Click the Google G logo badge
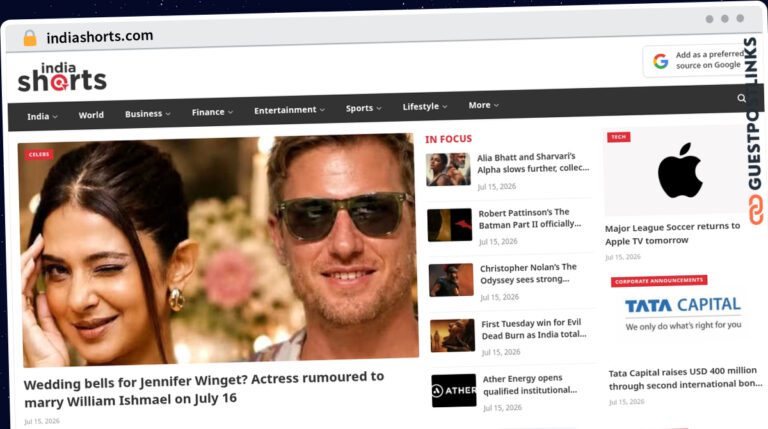The image size is (768, 429). 661,61
